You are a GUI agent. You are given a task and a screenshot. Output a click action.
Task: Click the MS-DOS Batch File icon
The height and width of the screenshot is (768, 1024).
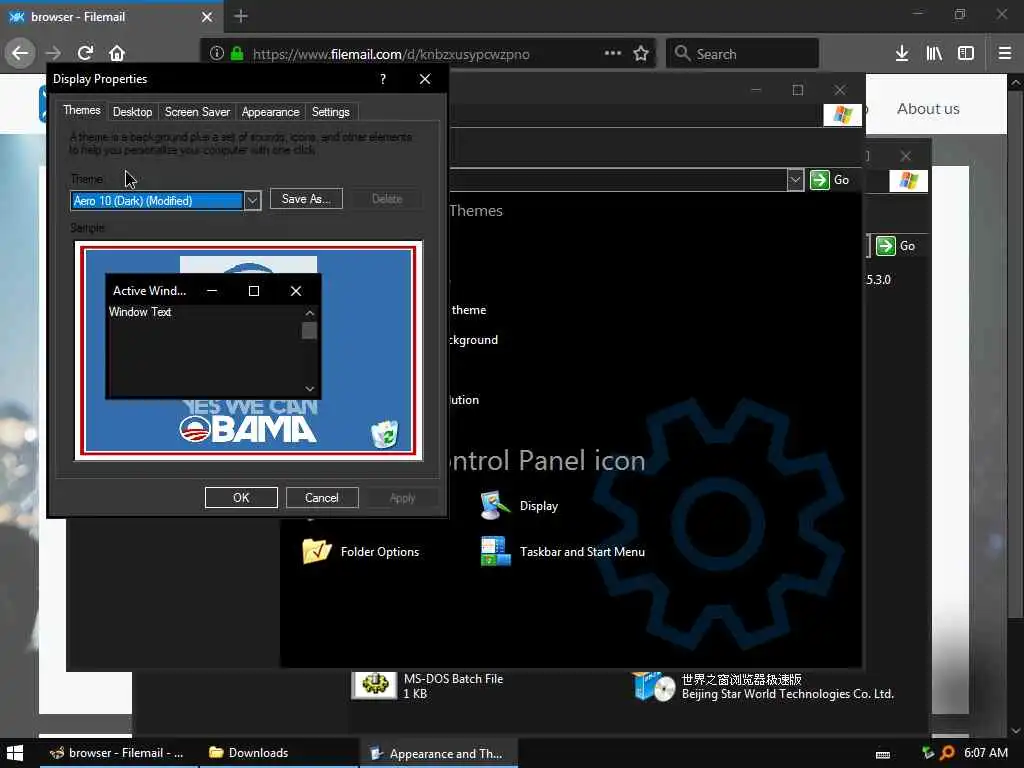[374, 685]
